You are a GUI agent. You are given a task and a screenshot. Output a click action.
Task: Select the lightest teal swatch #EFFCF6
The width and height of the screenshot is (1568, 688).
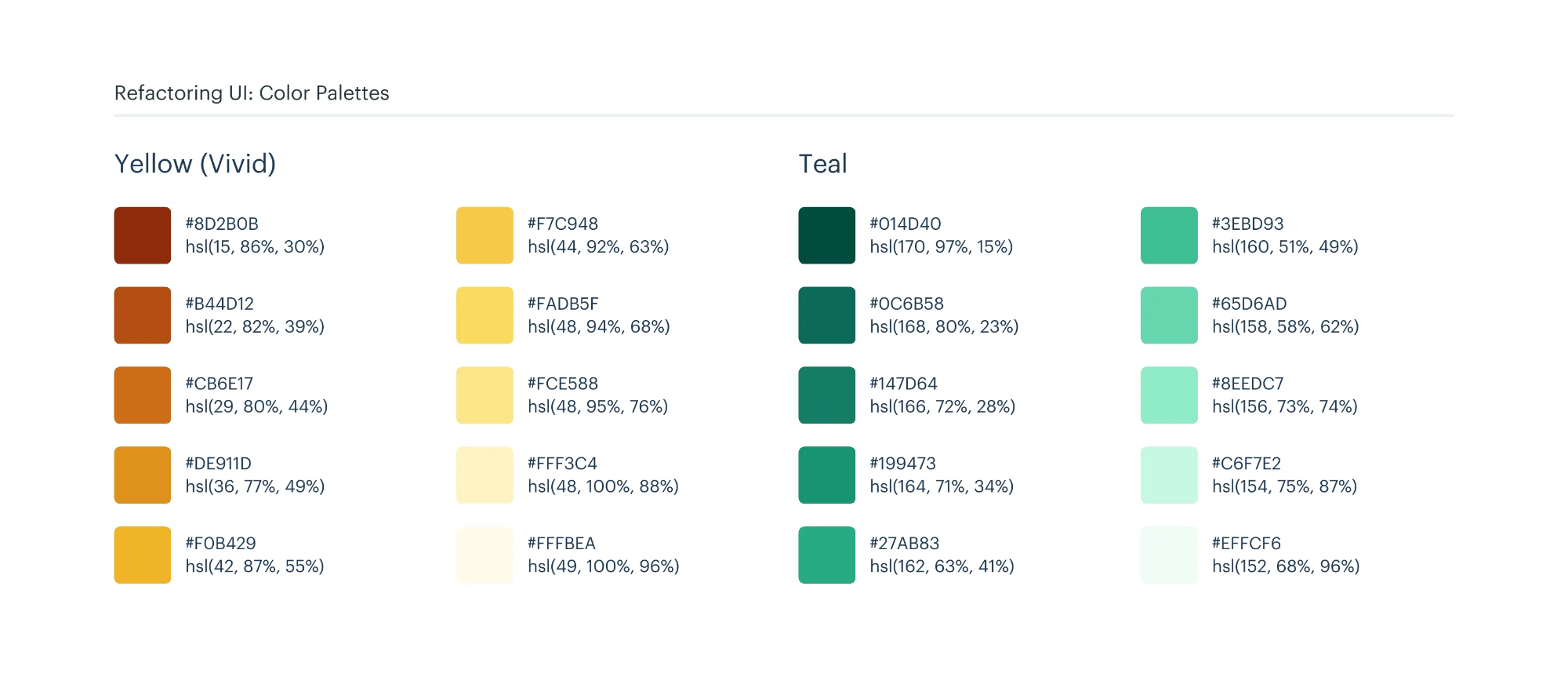click(1169, 555)
